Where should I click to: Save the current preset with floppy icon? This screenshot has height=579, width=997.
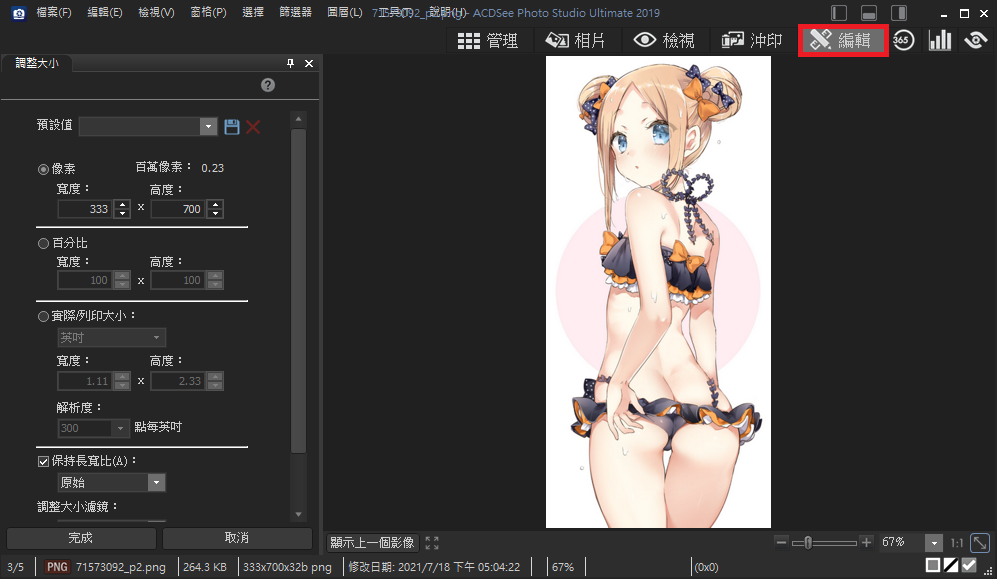tap(232, 126)
